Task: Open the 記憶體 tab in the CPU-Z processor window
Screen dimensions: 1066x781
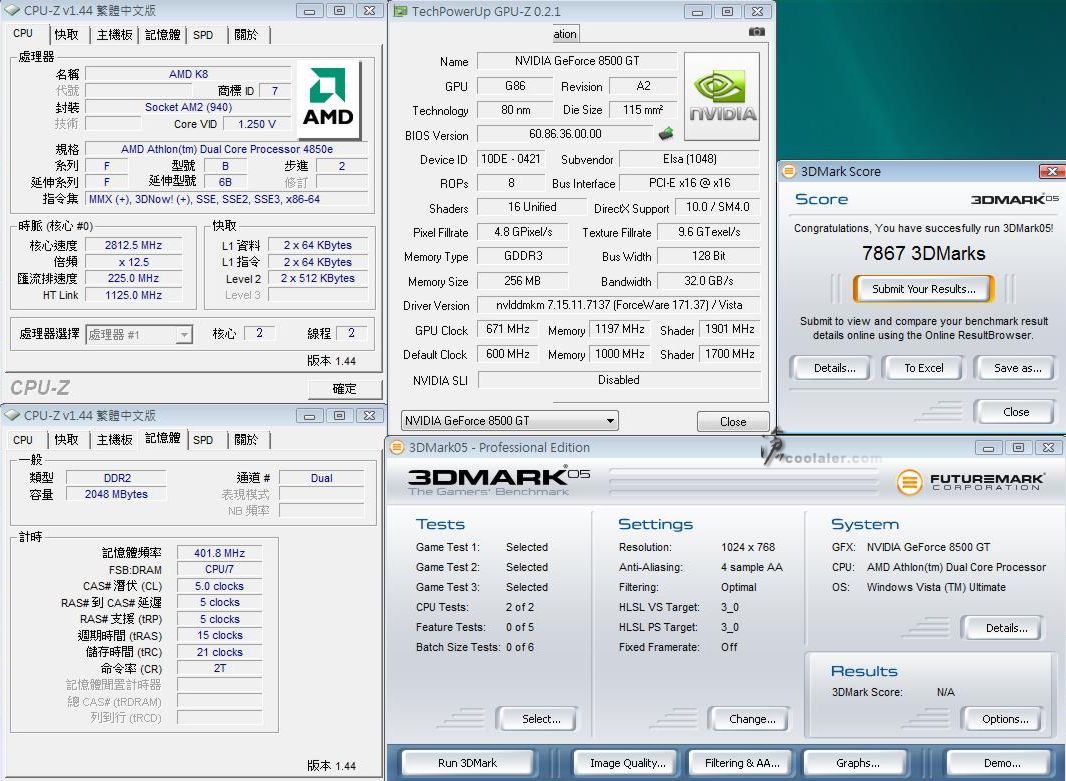Action: 162,34
